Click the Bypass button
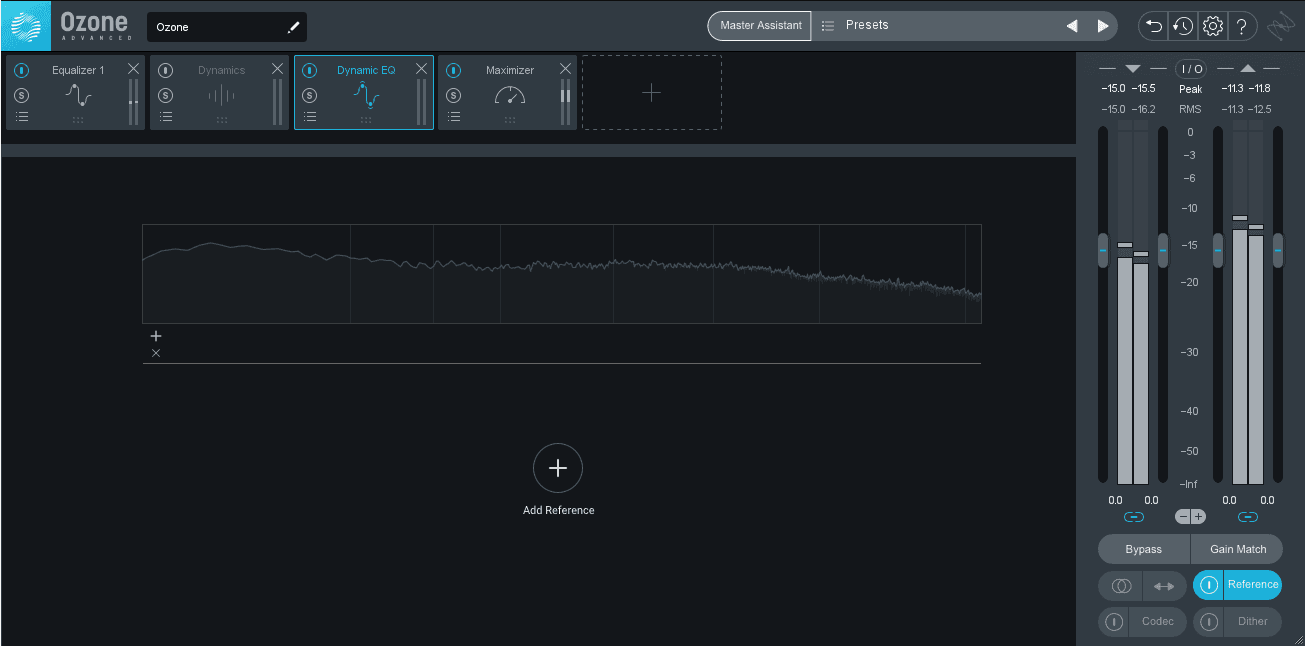The height and width of the screenshot is (646, 1305). click(x=1144, y=549)
